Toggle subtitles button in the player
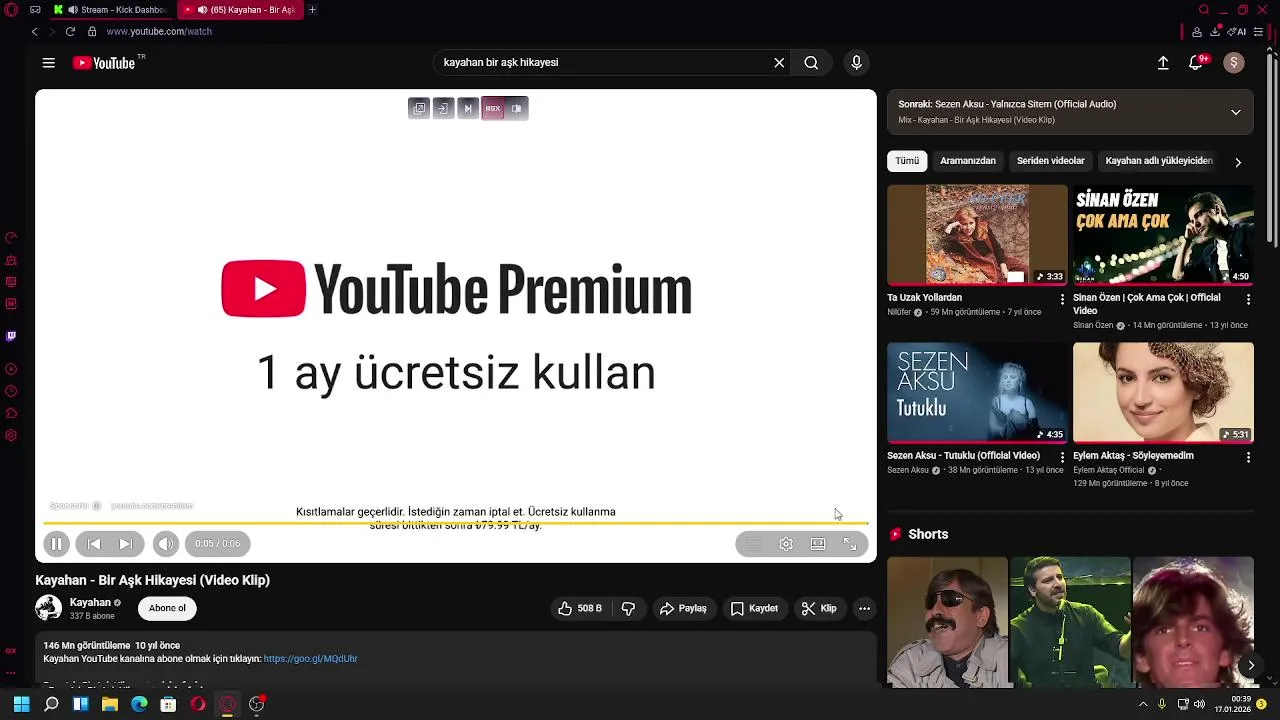This screenshot has width=1280, height=720. coord(755,544)
